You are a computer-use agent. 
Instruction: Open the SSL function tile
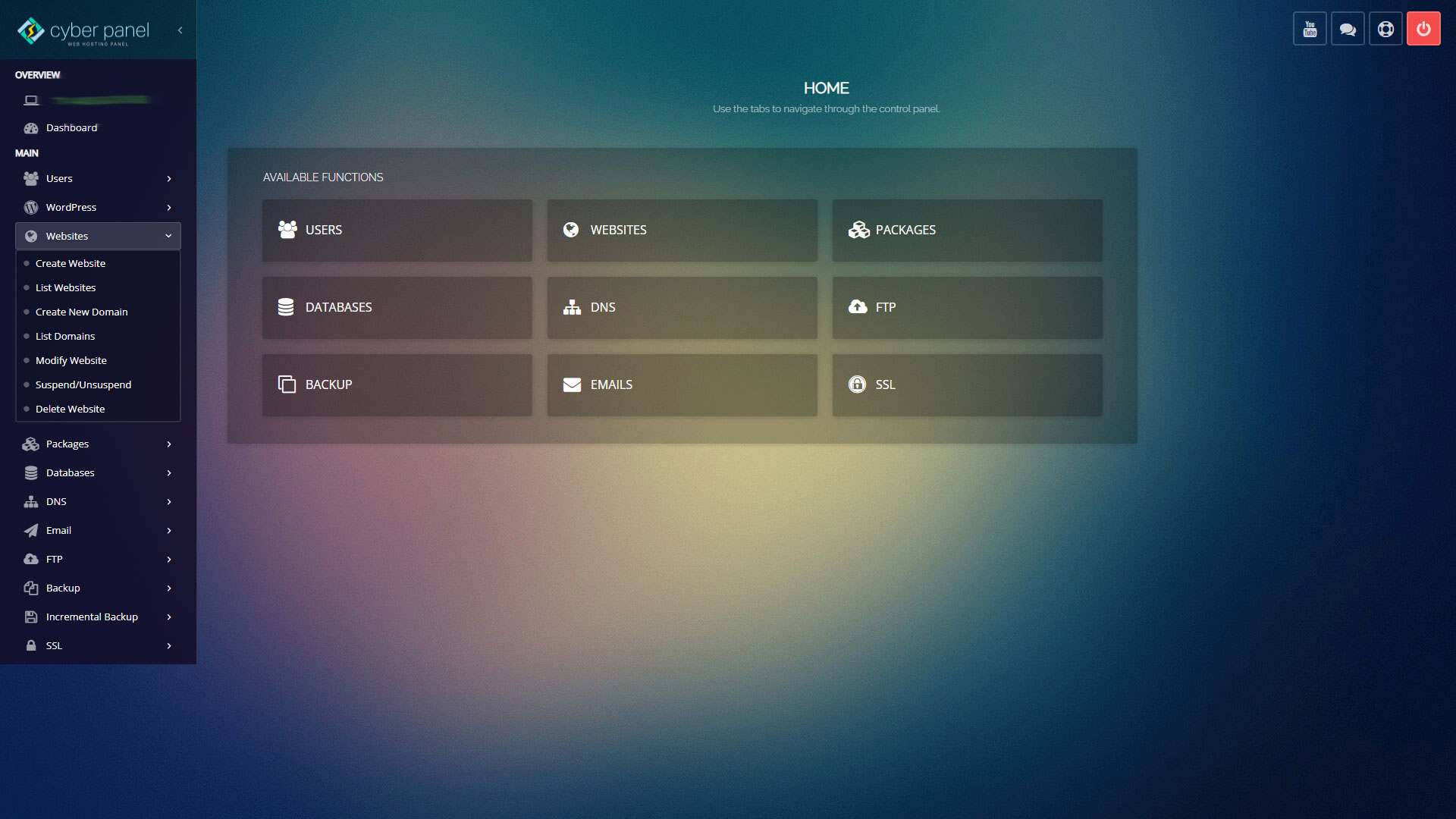pyautogui.click(x=967, y=384)
